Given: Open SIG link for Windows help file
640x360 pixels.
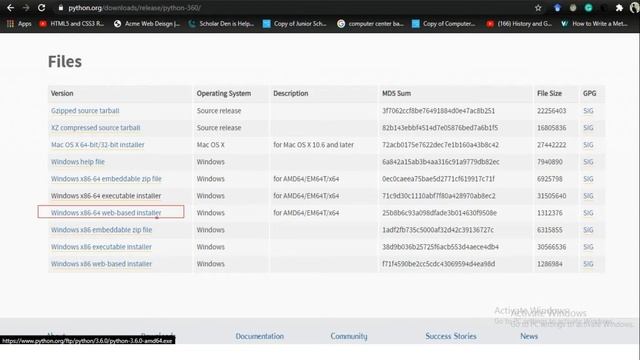Looking at the screenshot, I should (588, 162).
